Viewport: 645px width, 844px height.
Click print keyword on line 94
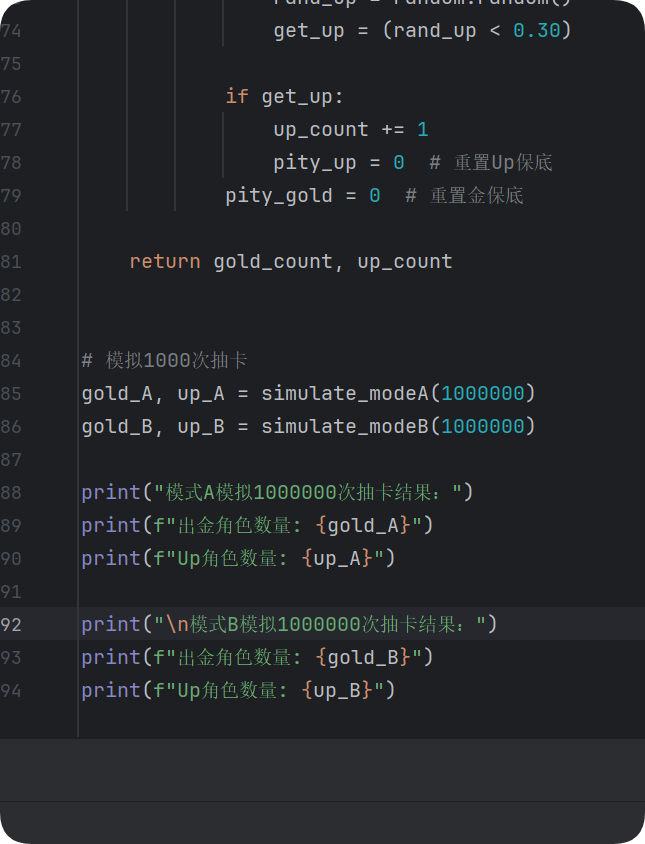tap(111, 690)
